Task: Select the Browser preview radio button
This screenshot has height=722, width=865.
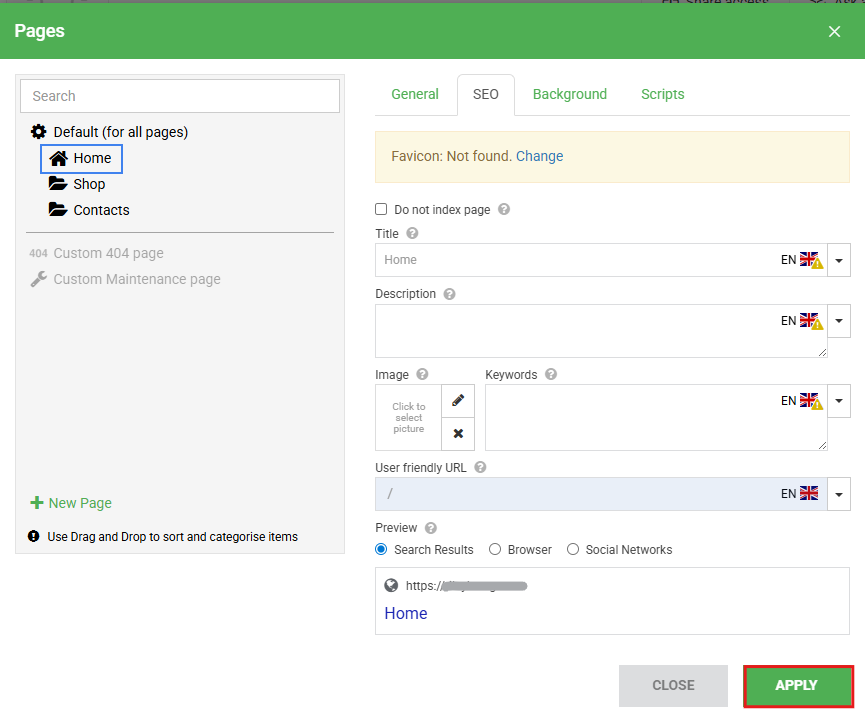Action: point(495,550)
